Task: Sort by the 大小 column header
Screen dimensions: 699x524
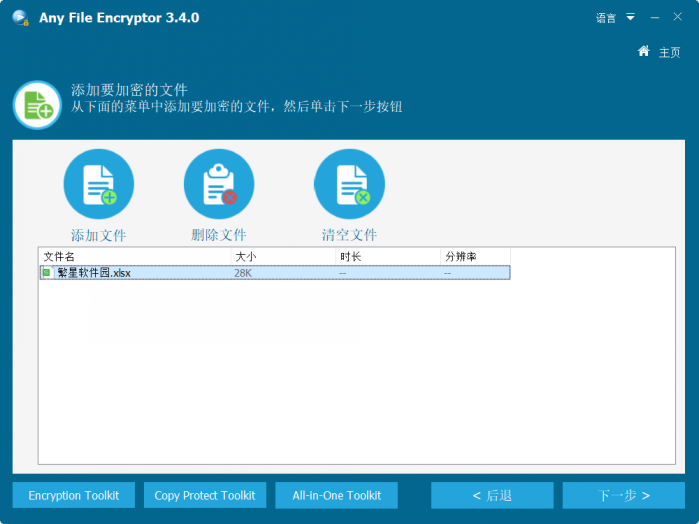Action: [x=284, y=256]
